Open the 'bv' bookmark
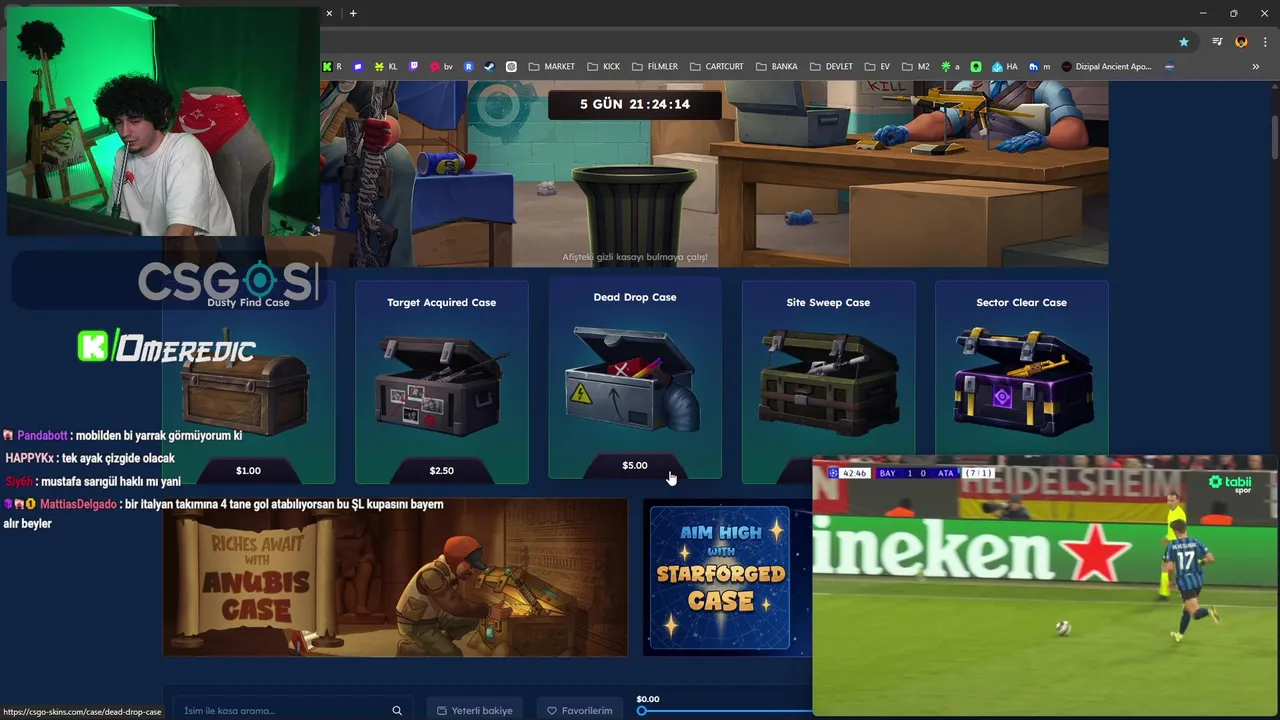The width and height of the screenshot is (1280, 720). [x=441, y=67]
